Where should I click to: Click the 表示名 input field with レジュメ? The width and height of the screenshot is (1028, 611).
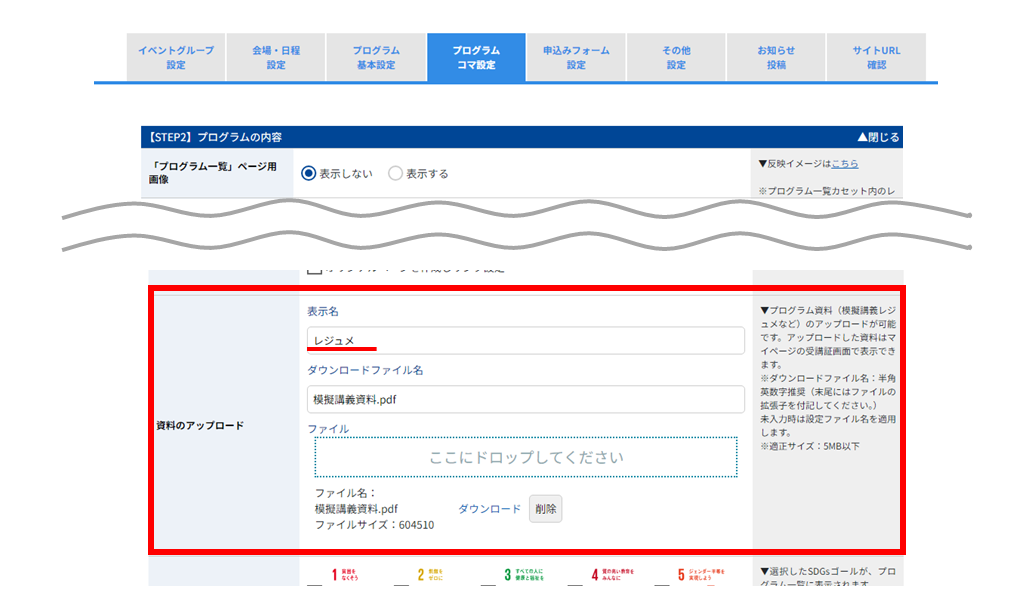(x=526, y=340)
